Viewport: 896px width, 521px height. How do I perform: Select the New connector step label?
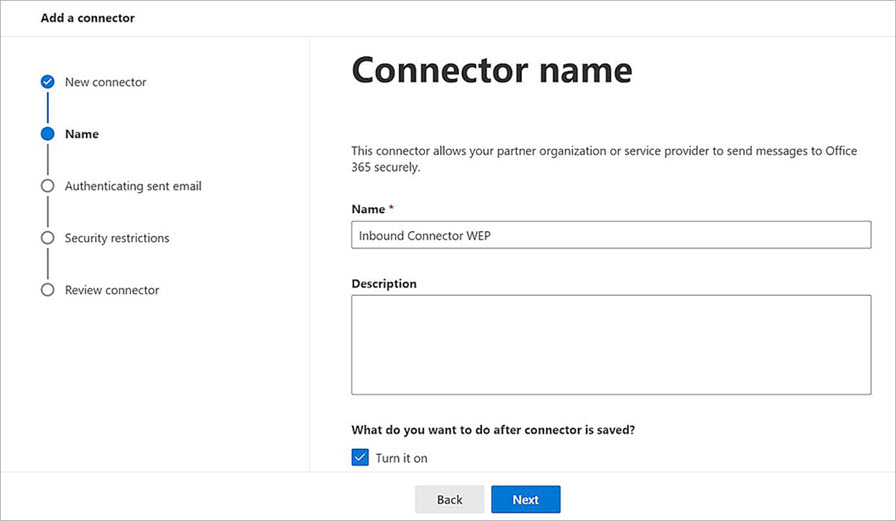pos(105,82)
